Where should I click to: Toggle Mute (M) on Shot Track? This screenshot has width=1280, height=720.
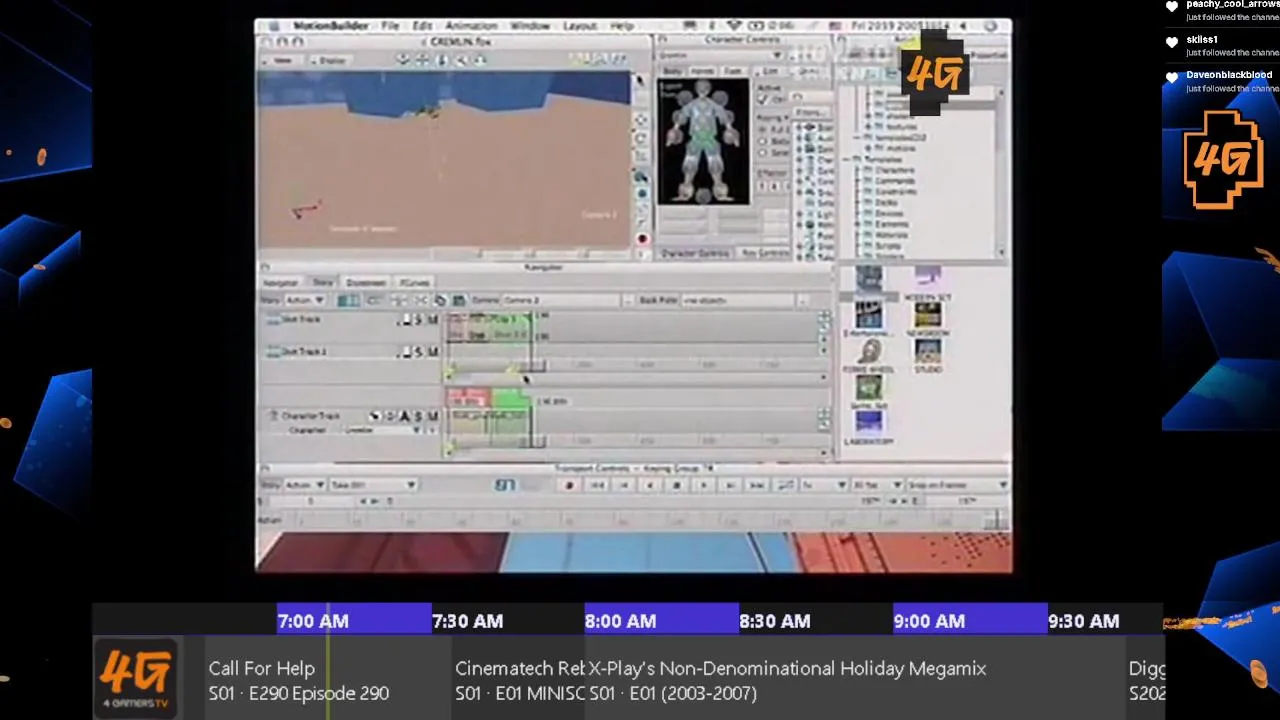tap(433, 319)
